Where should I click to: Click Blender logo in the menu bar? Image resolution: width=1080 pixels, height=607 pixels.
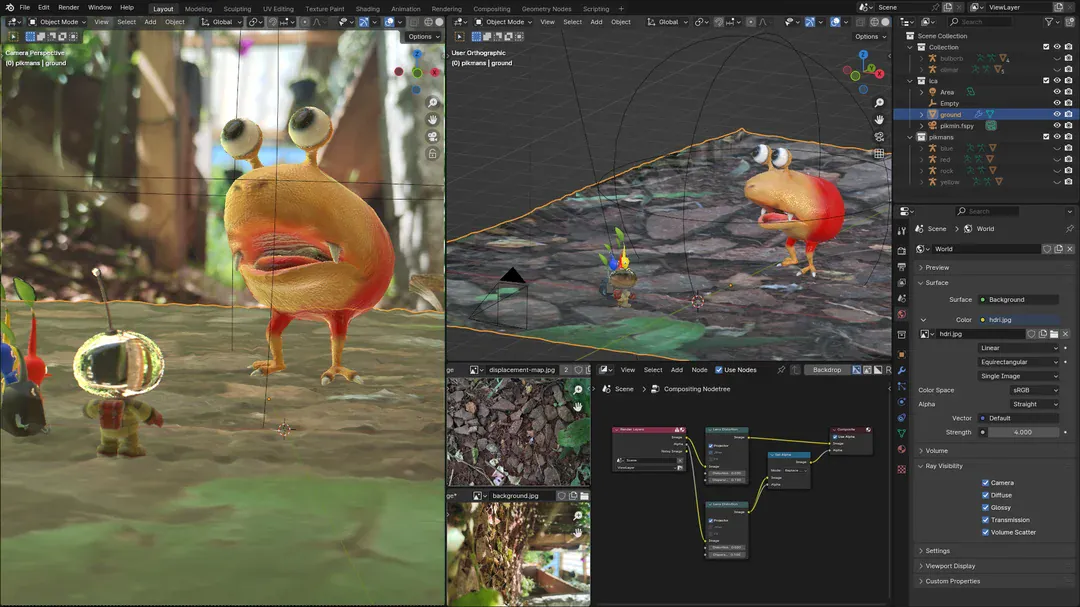point(10,8)
